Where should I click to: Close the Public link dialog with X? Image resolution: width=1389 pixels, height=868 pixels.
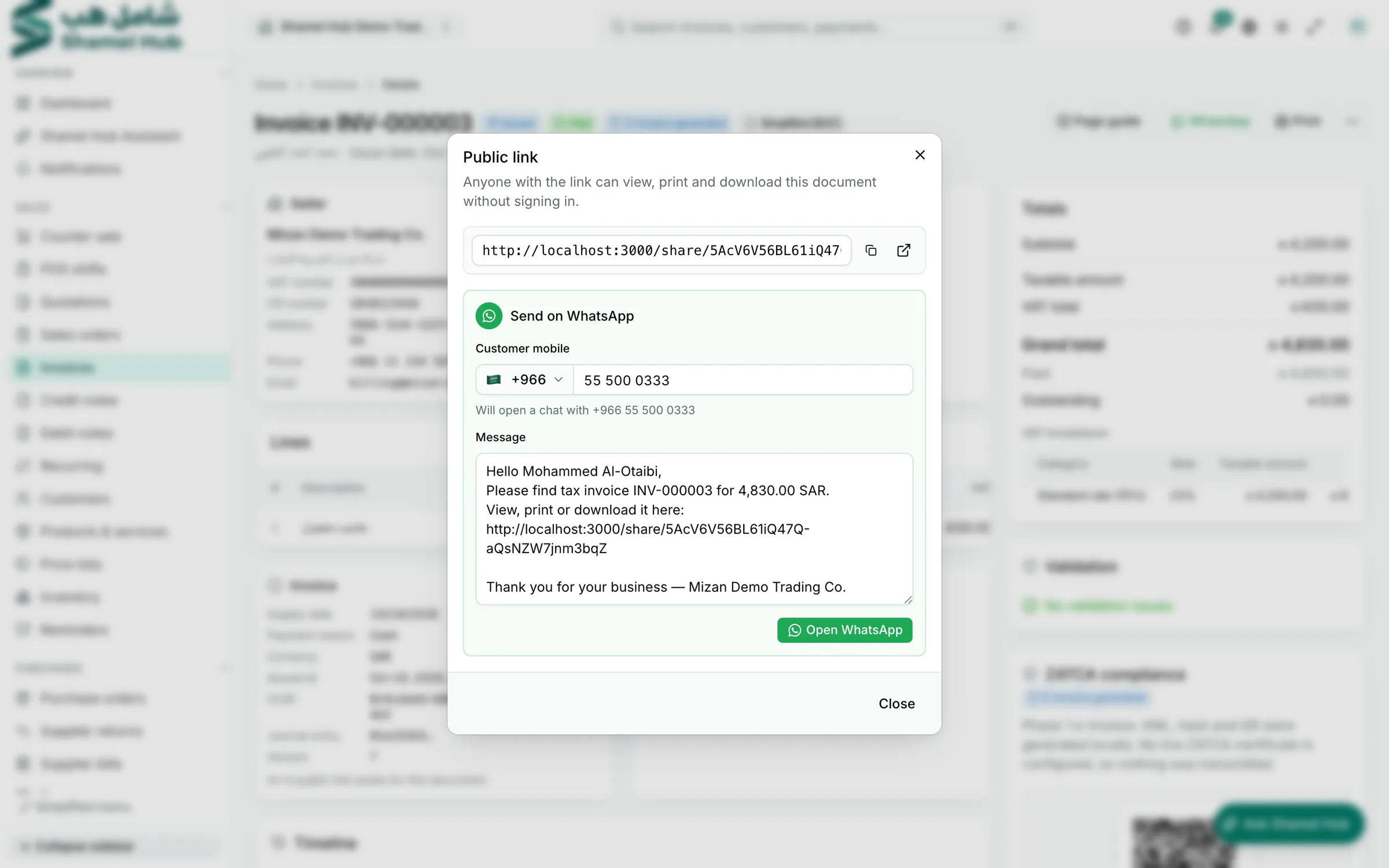(920, 155)
